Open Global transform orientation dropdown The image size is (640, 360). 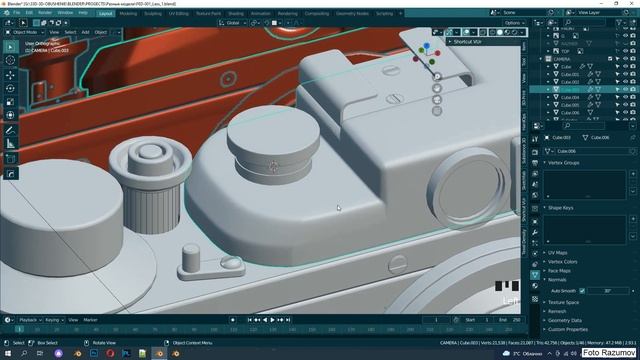(x=232, y=23)
